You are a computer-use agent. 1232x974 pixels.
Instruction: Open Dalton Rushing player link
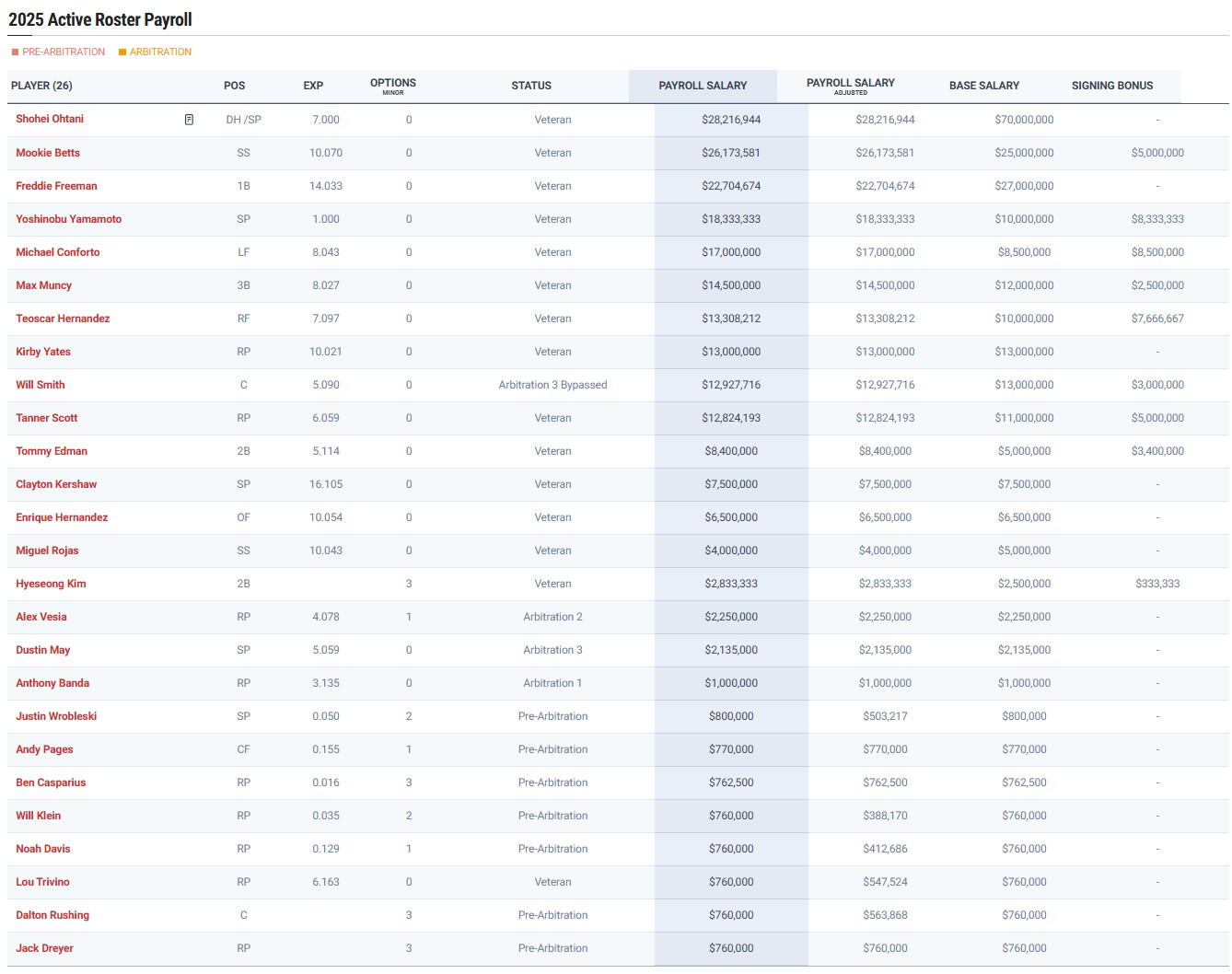(x=52, y=915)
